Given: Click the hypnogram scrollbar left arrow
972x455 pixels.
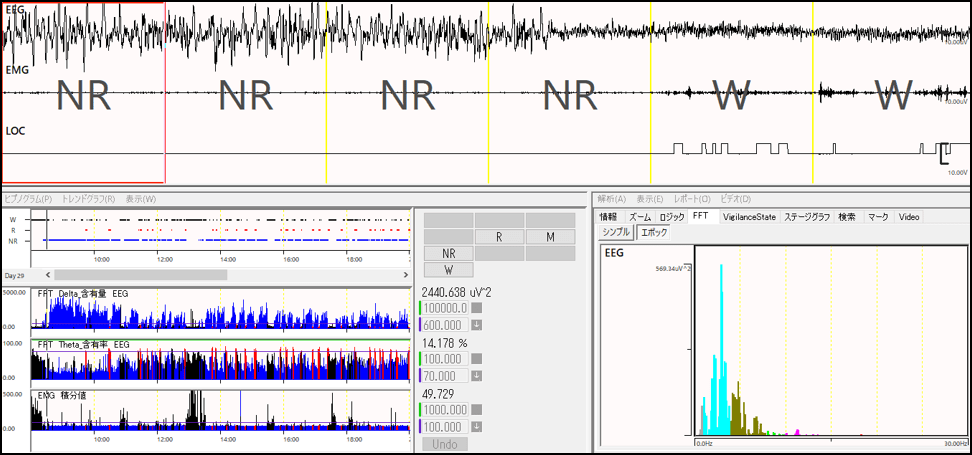Looking at the screenshot, I should click(46, 274).
